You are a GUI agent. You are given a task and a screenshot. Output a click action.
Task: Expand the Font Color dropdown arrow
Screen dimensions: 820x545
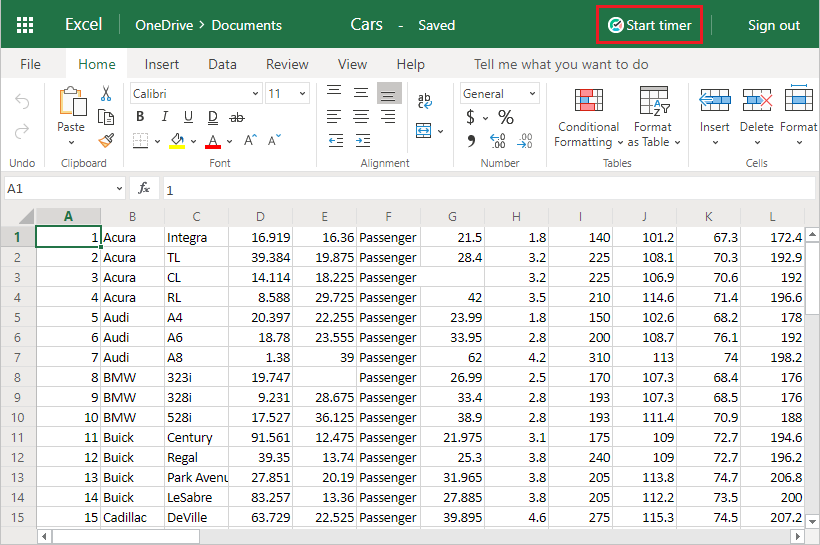pyautogui.click(x=229, y=141)
